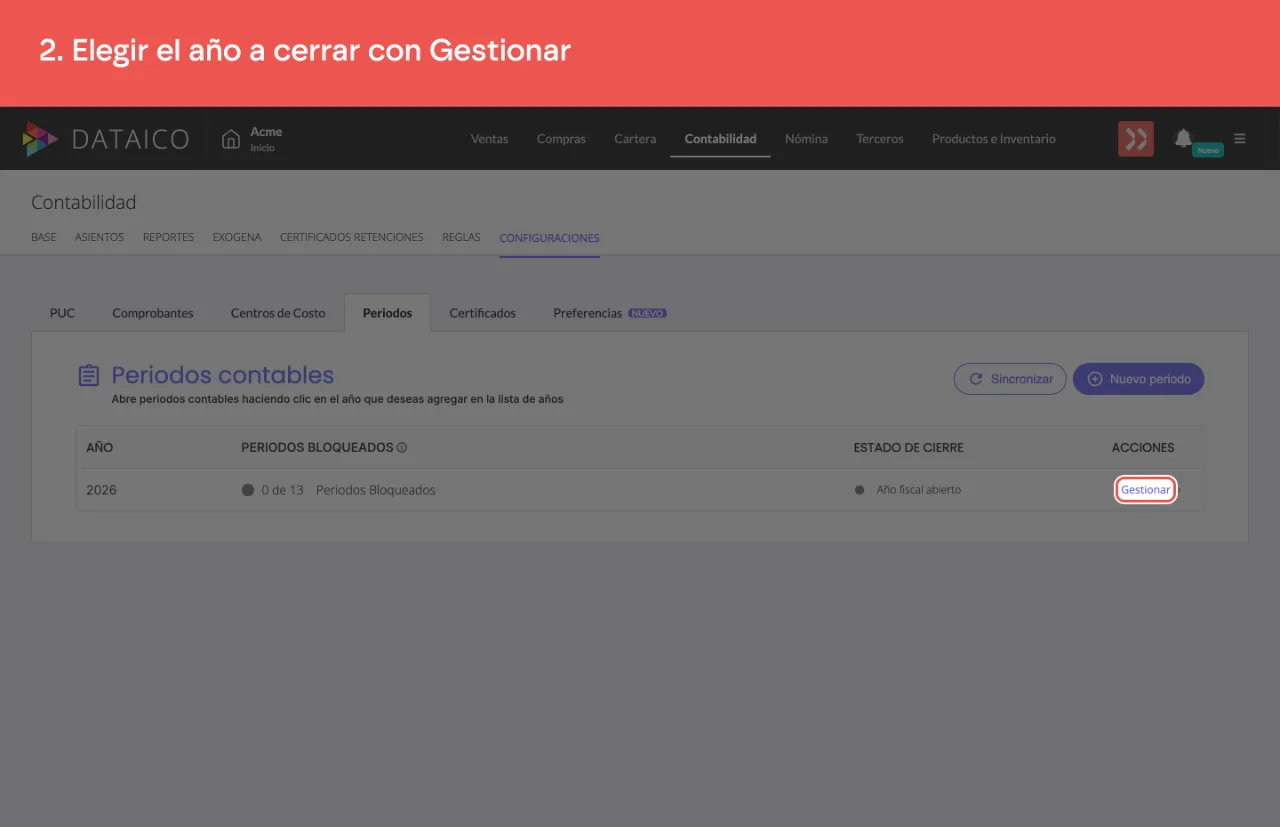Go to the REPORTES section
Screen dimensions: 1280x827
coord(168,238)
